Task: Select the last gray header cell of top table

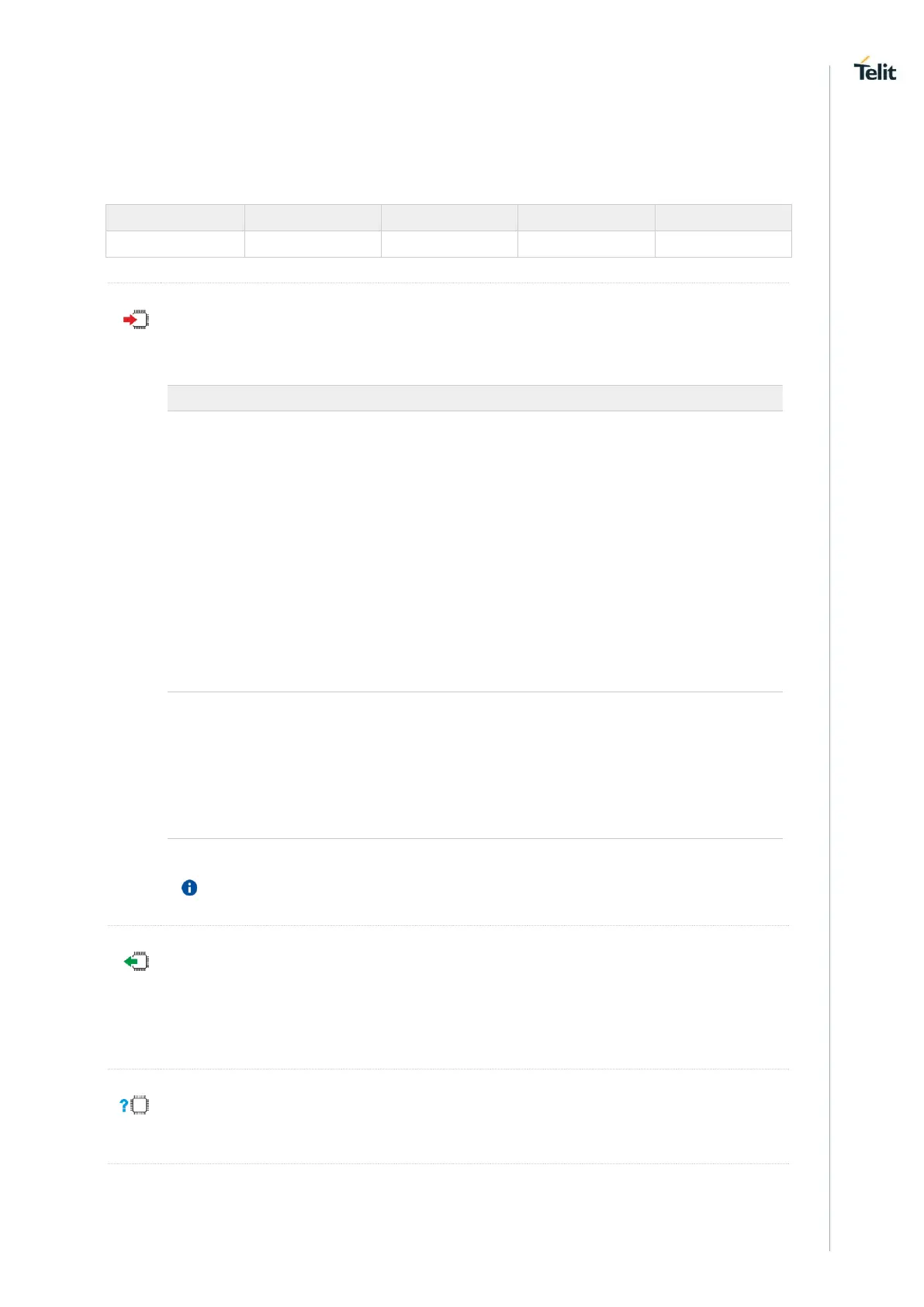Action: point(723,218)
